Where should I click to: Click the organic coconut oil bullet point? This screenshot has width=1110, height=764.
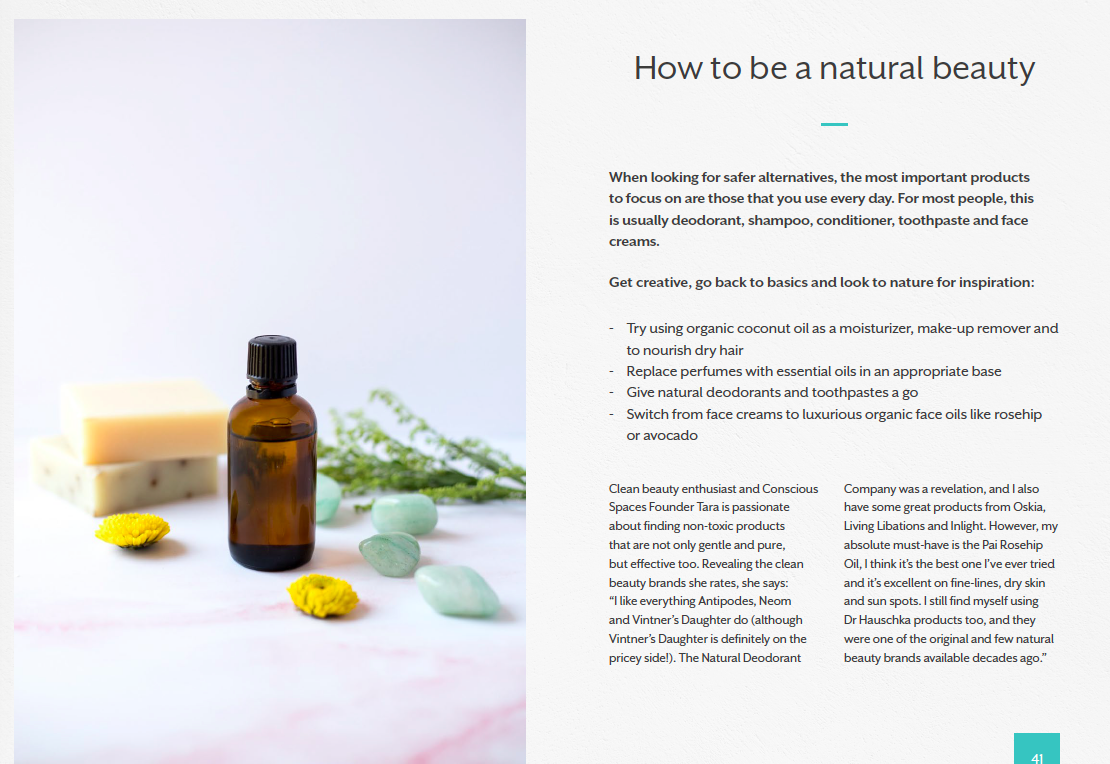pyautogui.click(x=834, y=339)
